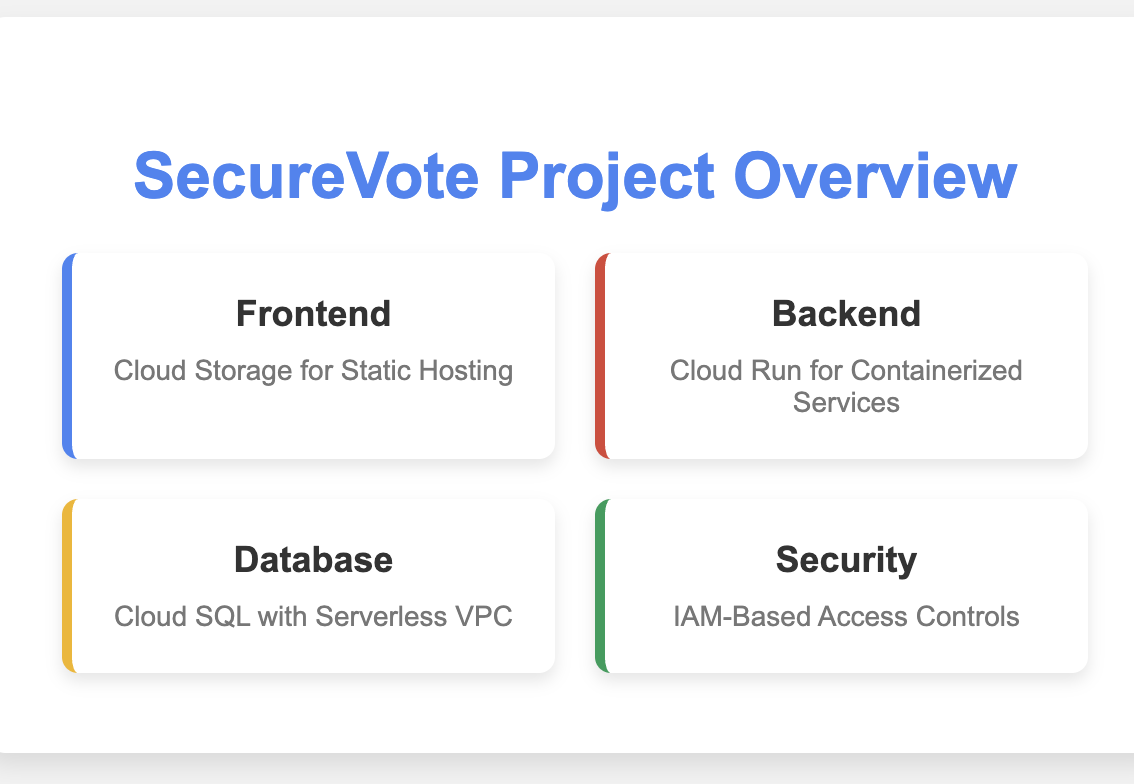1134x784 pixels.
Task: Click the green accent bar on Security card
Action: (601, 586)
